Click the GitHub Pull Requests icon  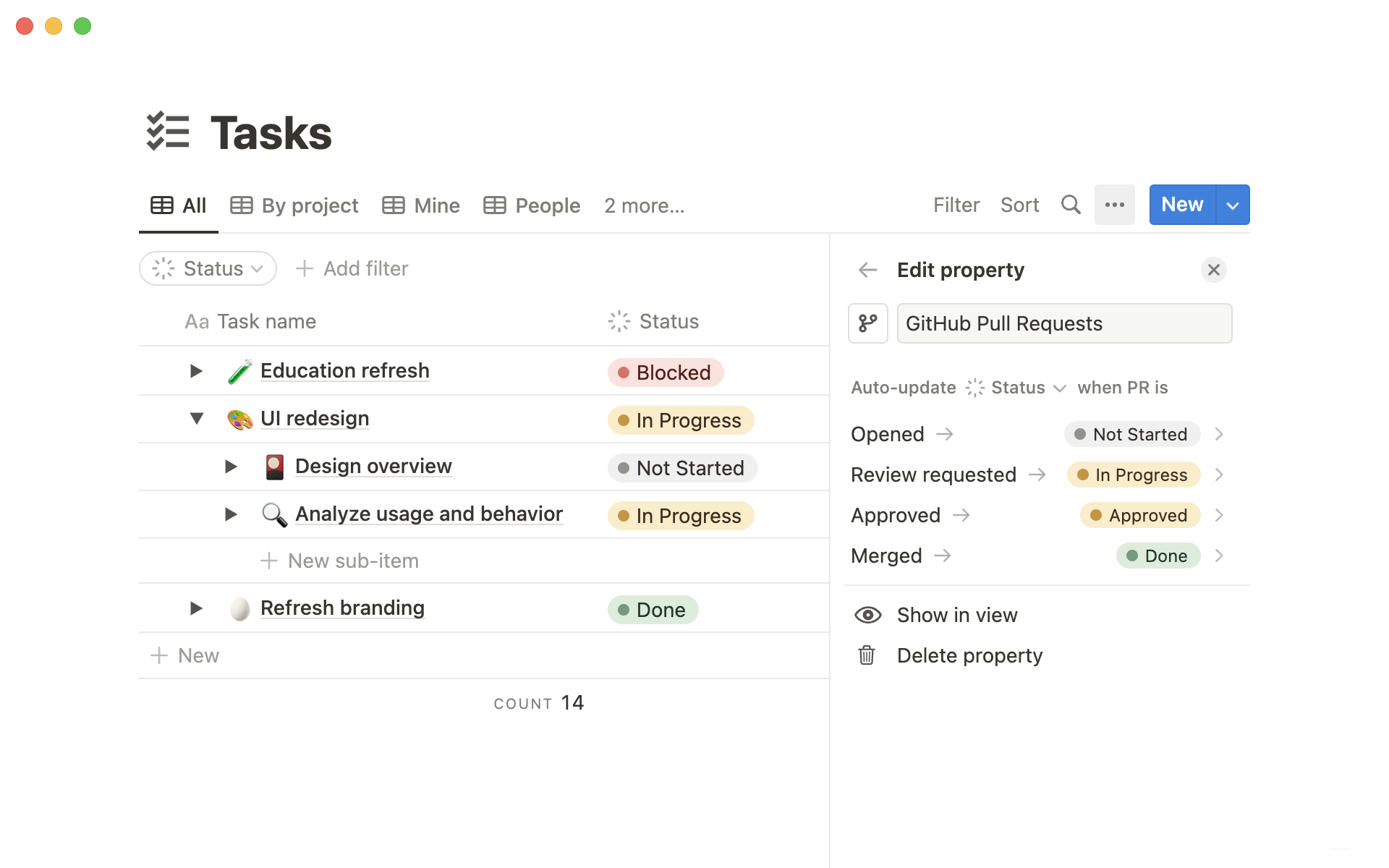pyautogui.click(x=868, y=323)
